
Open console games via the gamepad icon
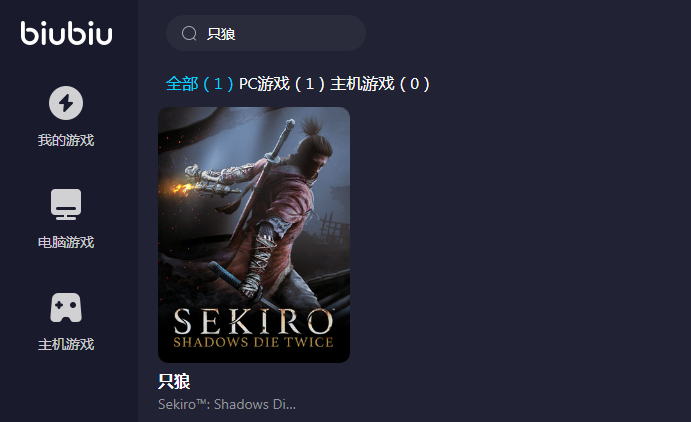point(66,307)
